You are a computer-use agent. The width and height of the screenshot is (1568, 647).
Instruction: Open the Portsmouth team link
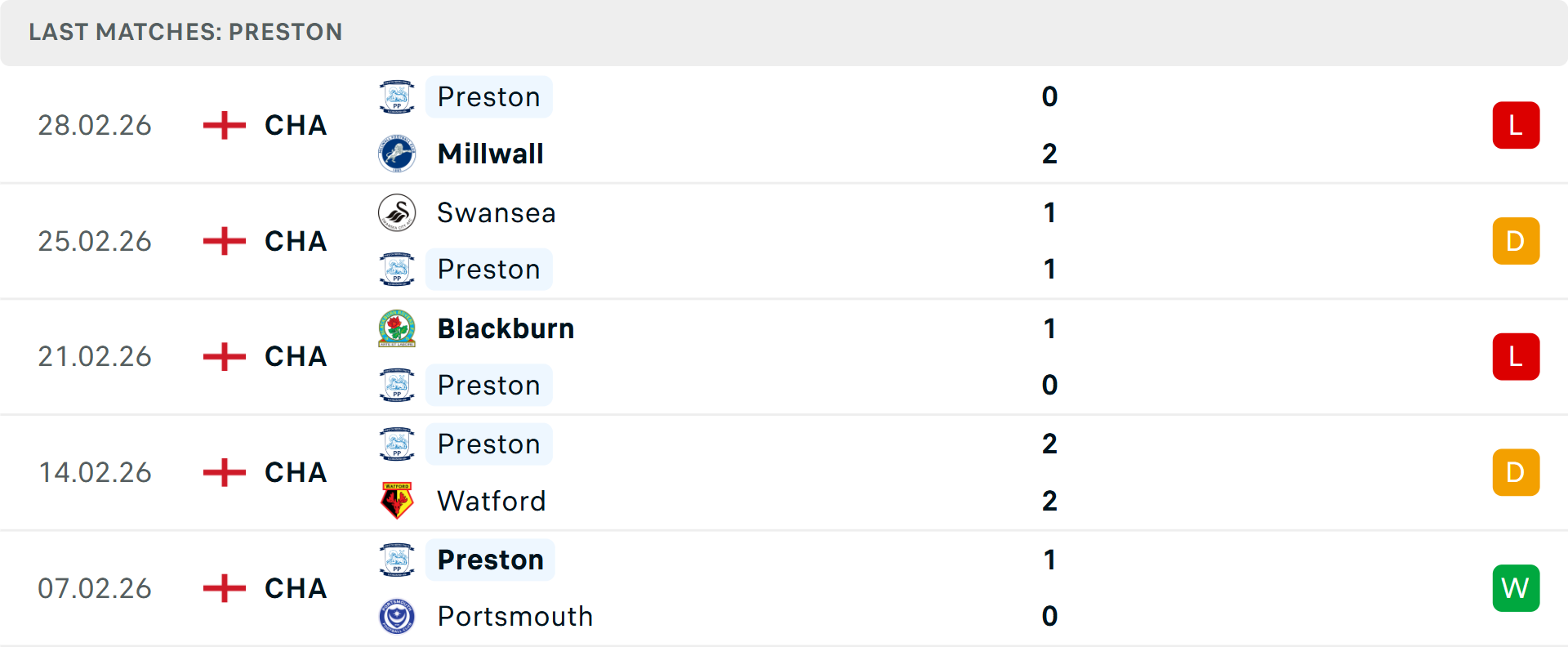[514, 616]
